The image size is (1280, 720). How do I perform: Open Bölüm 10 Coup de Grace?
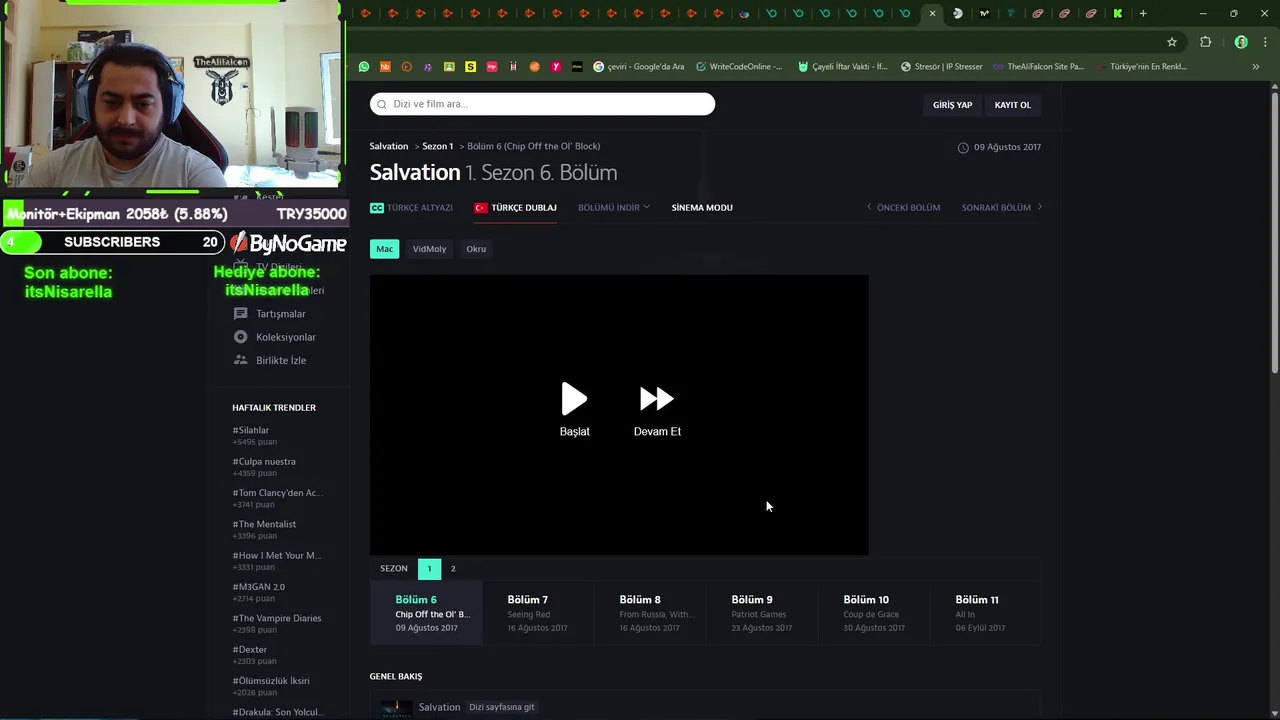874,613
